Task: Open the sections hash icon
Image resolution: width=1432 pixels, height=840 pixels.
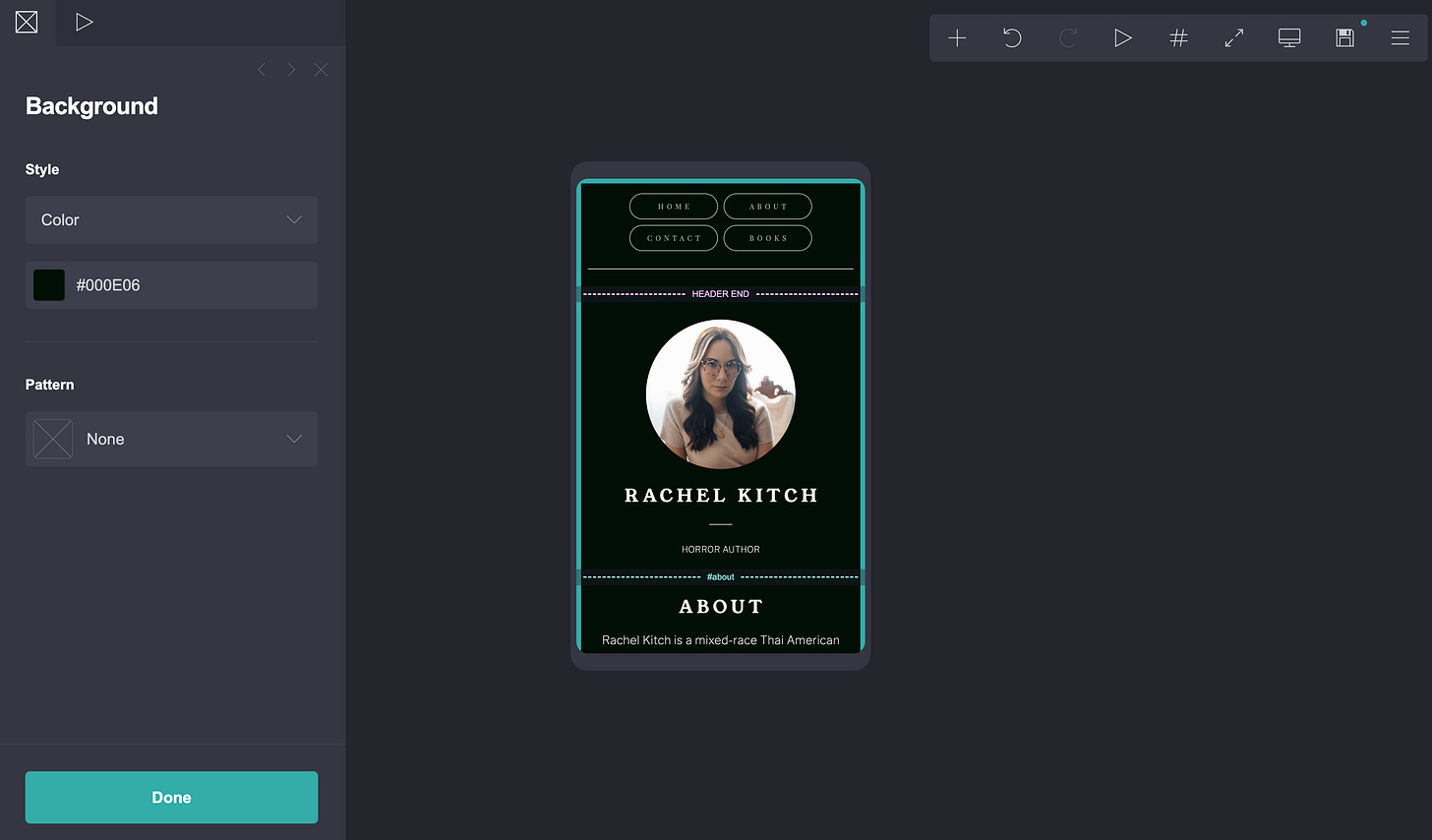Action: pyautogui.click(x=1178, y=37)
